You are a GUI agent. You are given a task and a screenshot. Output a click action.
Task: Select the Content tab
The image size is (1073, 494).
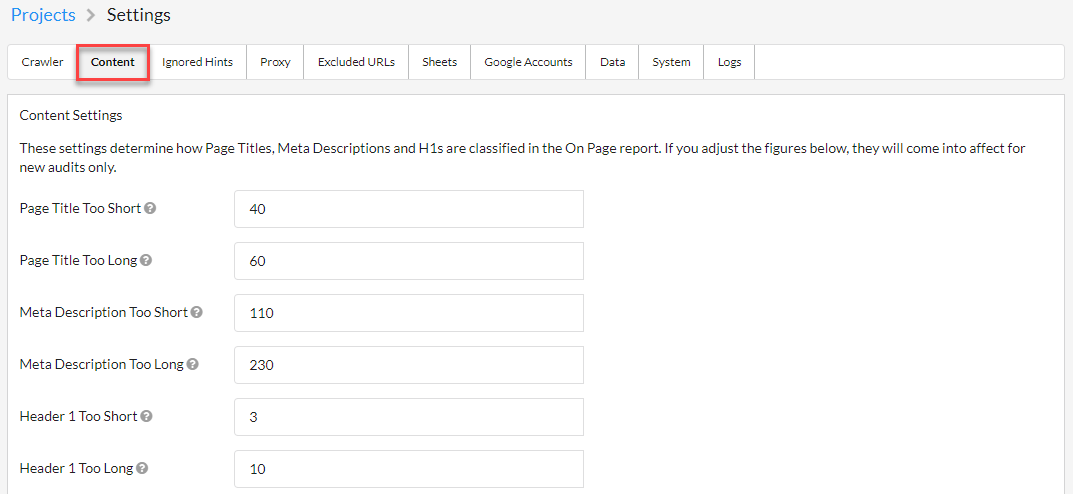(113, 62)
